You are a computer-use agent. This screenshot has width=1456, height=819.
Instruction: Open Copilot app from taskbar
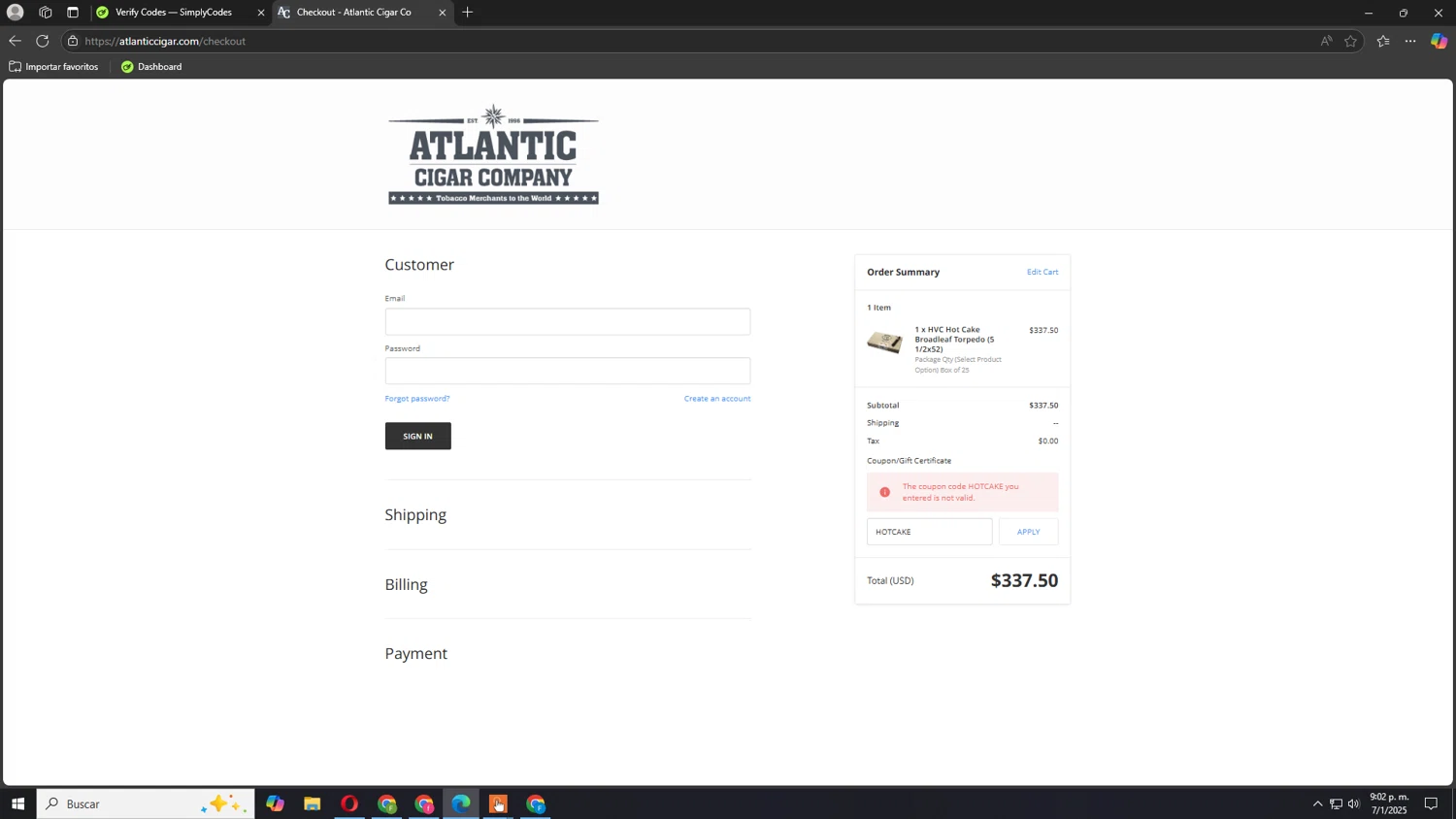pos(276,803)
